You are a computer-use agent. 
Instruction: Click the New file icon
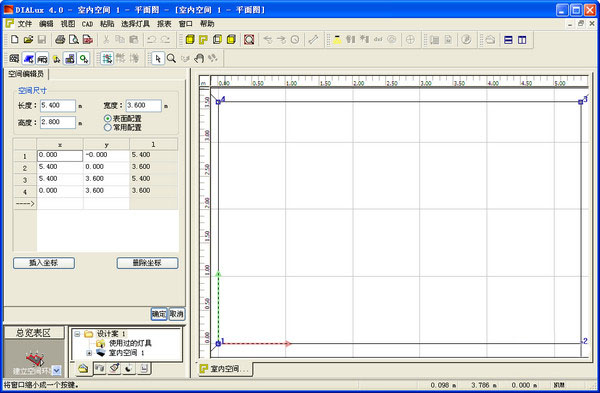click(14, 39)
